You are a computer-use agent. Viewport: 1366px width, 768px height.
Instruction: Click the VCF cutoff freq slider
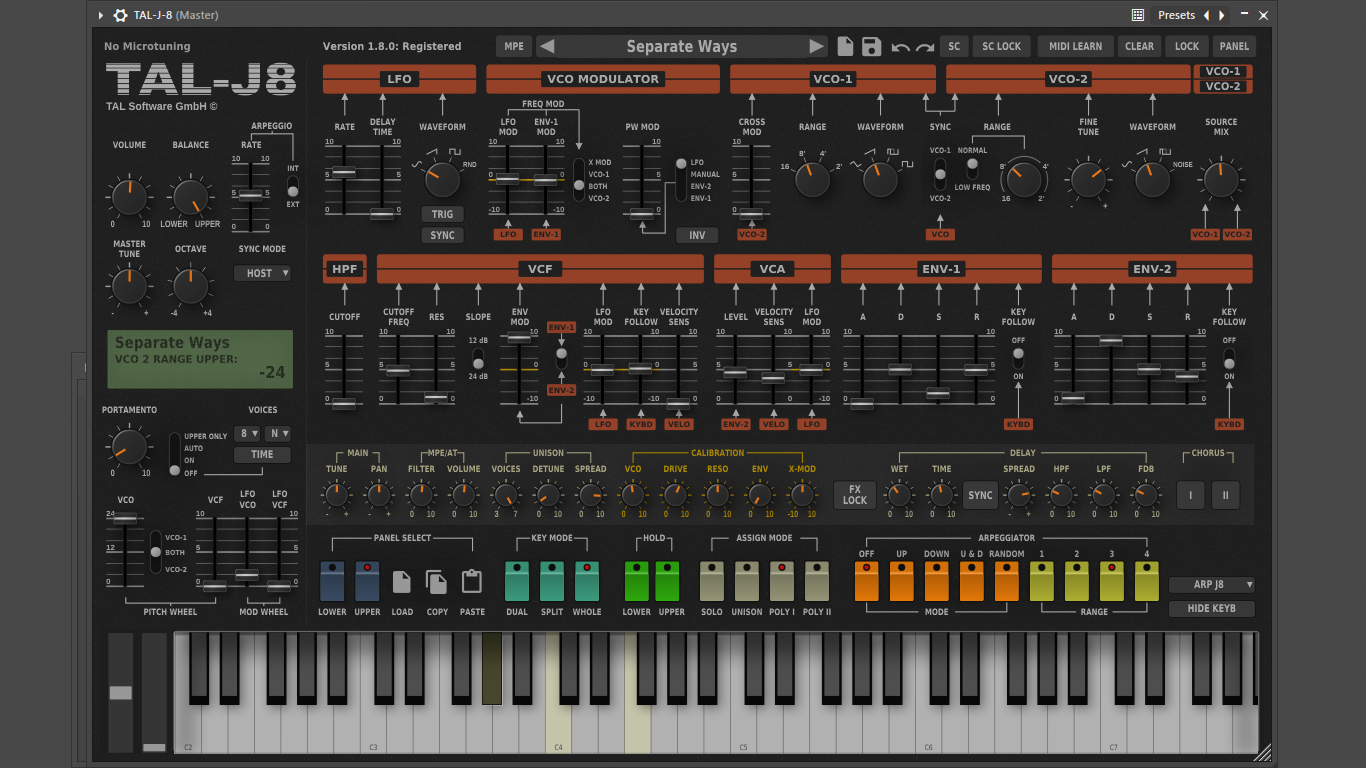(x=398, y=371)
